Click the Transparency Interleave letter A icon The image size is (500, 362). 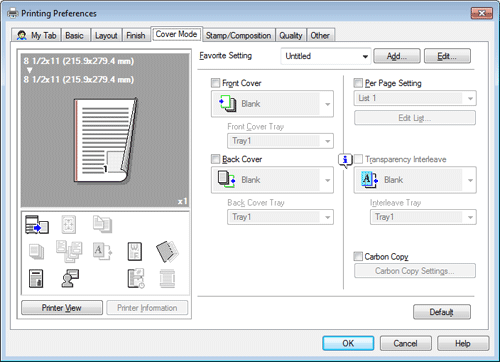pyautogui.click(x=370, y=179)
